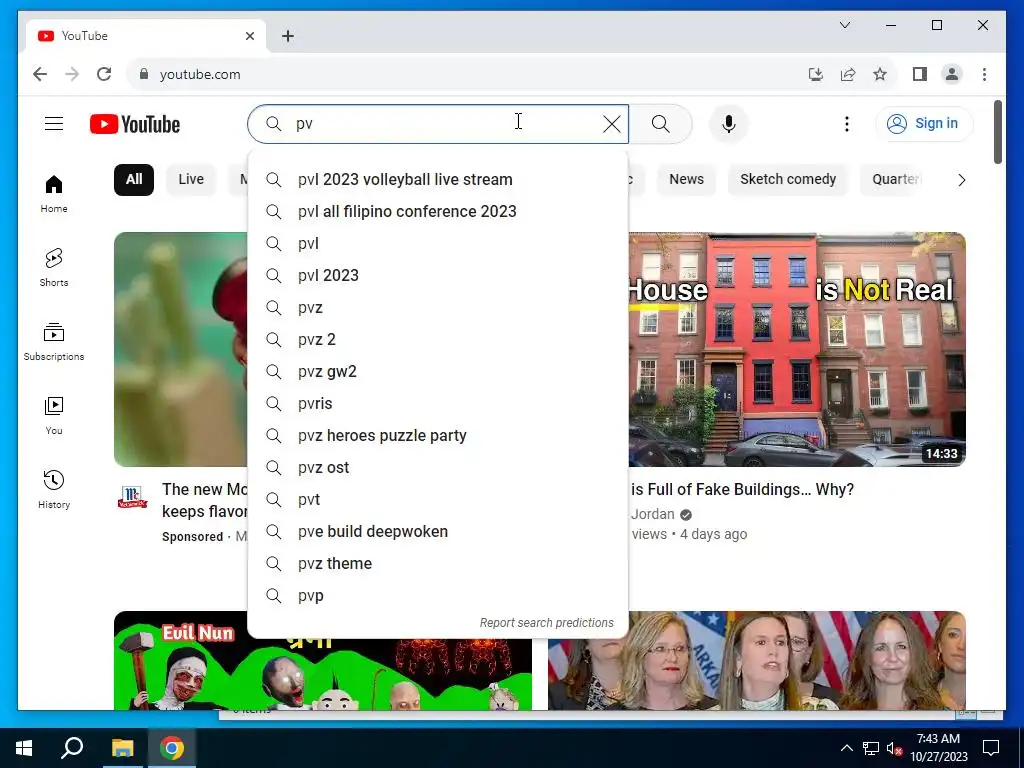1024x768 pixels.
Task: Choose the pvl 2023 suggestion
Action: point(438,276)
